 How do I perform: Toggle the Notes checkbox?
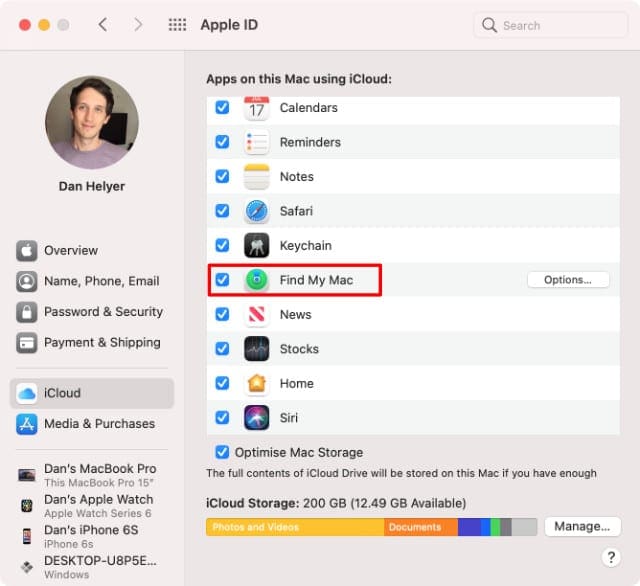coord(222,177)
